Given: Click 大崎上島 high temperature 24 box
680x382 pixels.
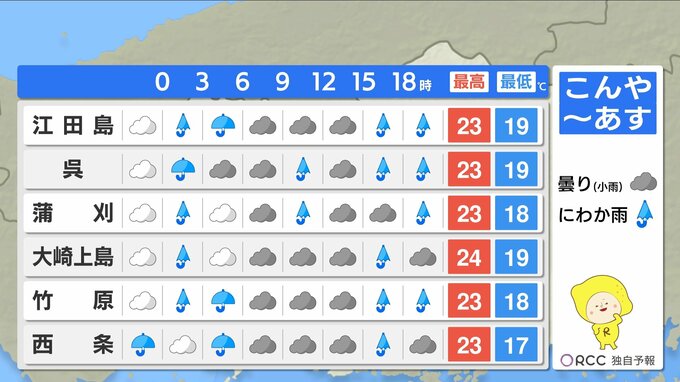Looking at the screenshot, I should pyautogui.click(x=469, y=257).
